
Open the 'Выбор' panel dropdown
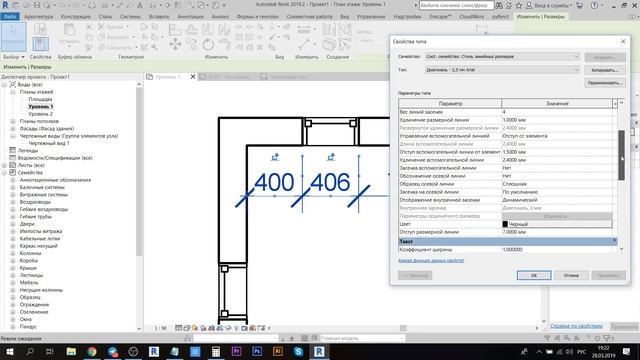14,57
